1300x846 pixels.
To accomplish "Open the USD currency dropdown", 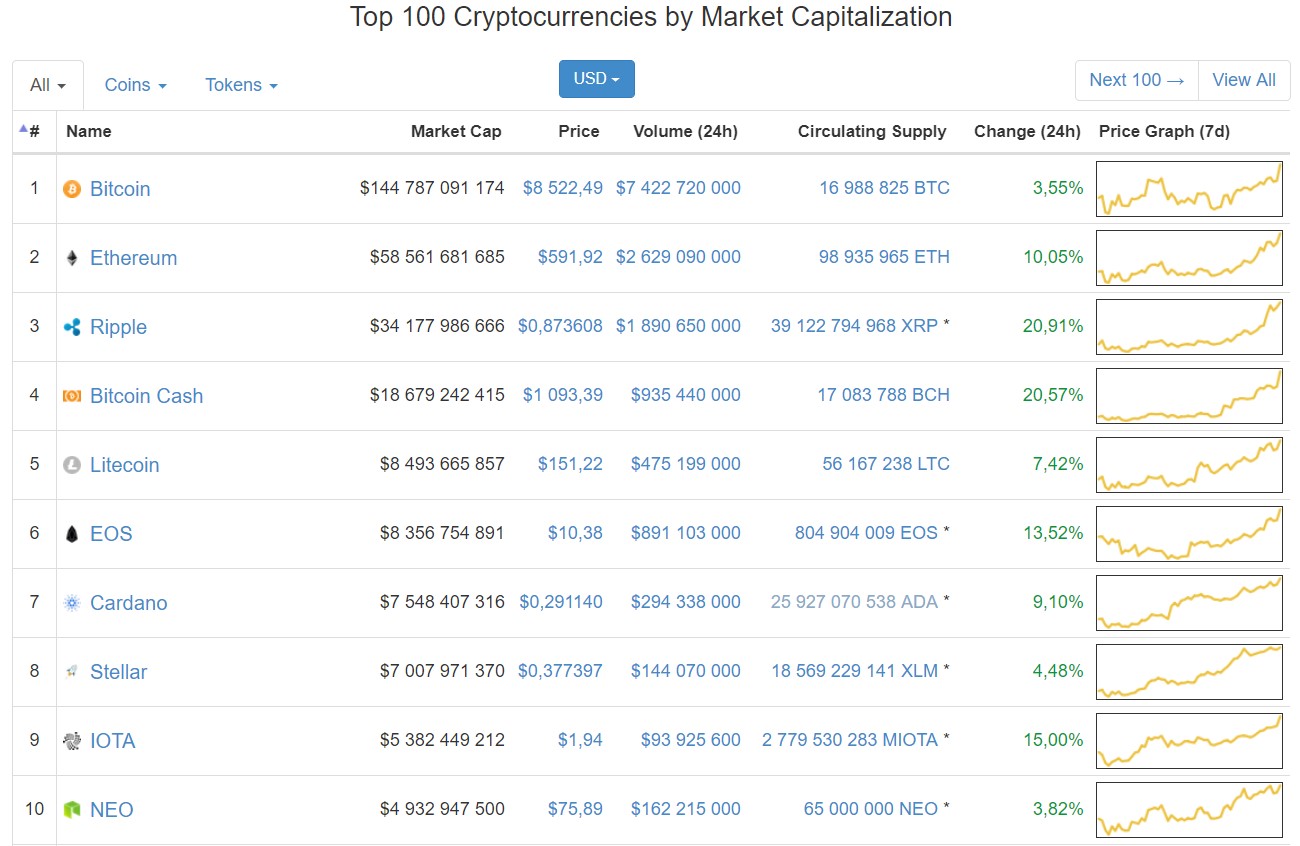I will click(x=597, y=79).
